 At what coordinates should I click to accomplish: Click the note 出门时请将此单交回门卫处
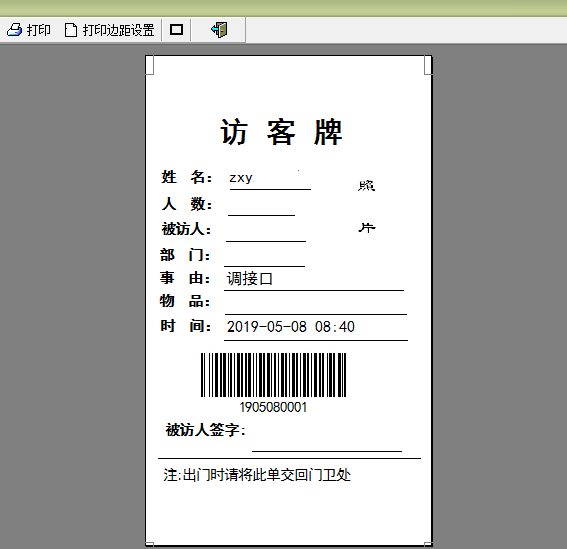[267, 475]
